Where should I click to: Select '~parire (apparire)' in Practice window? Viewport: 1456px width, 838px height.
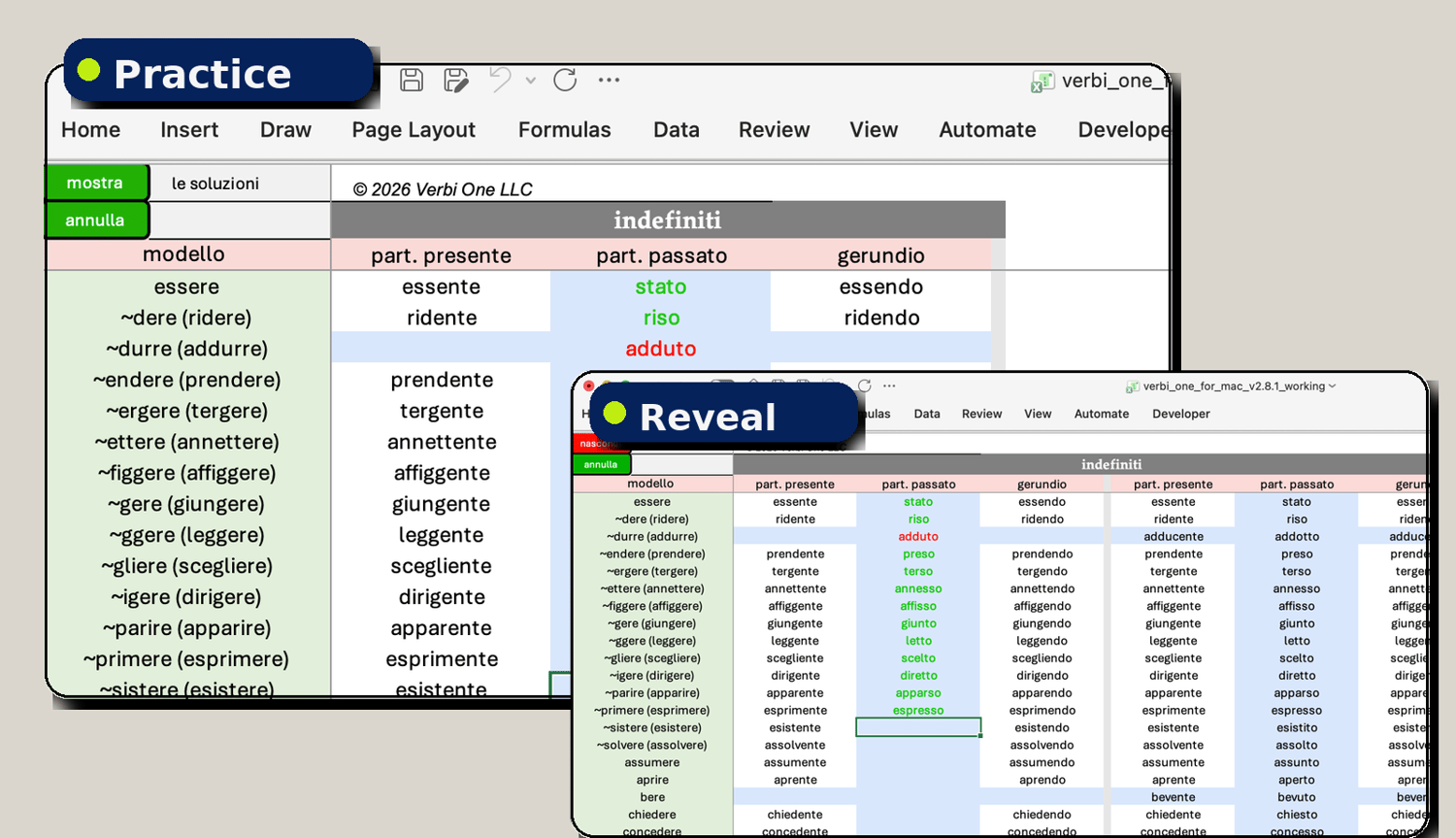coord(188,628)
